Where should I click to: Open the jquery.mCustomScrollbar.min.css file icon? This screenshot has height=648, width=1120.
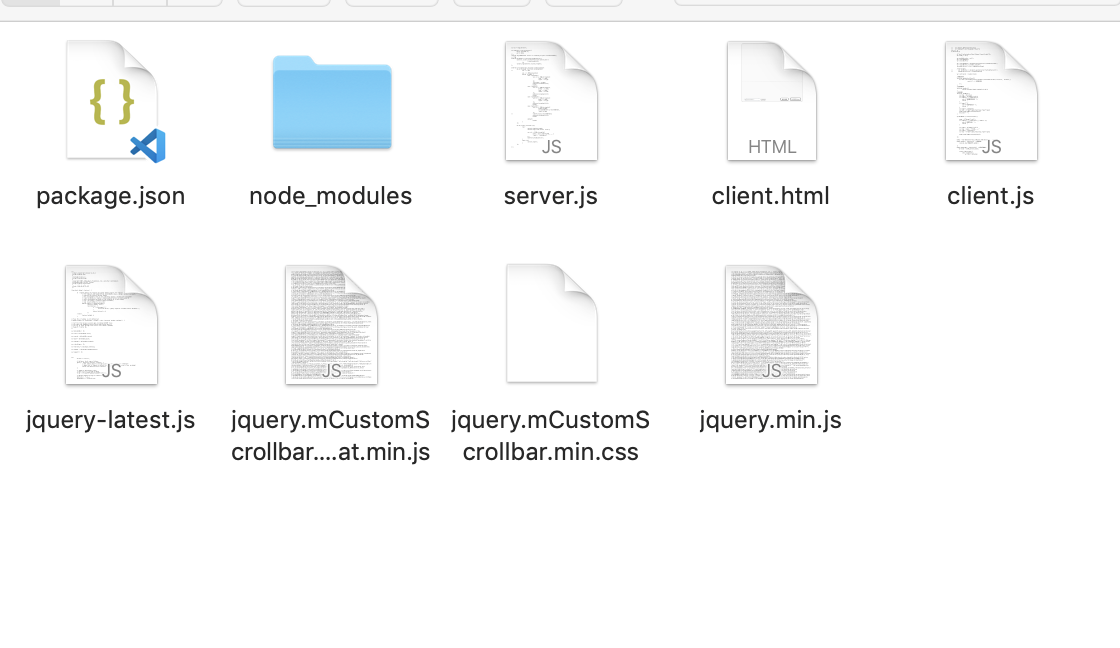(x=550, y=322)
